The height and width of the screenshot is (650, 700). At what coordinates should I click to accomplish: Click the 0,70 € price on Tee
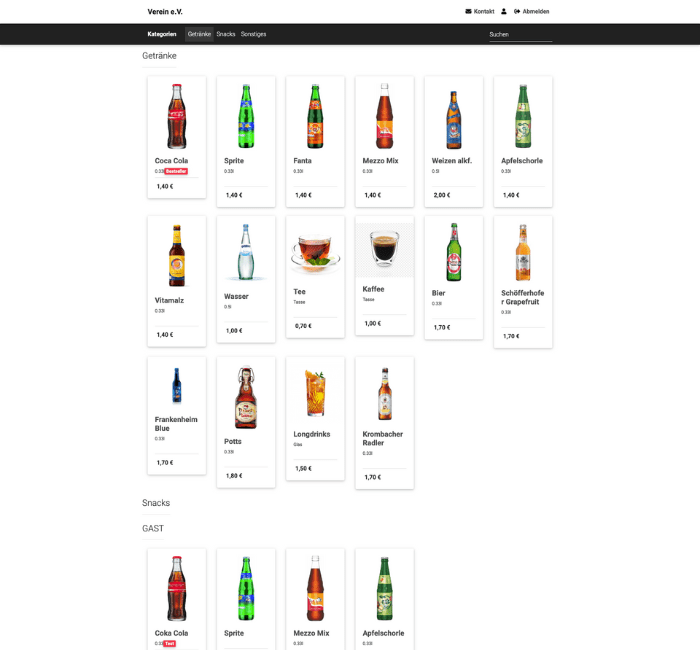click(x=303, y=326)
